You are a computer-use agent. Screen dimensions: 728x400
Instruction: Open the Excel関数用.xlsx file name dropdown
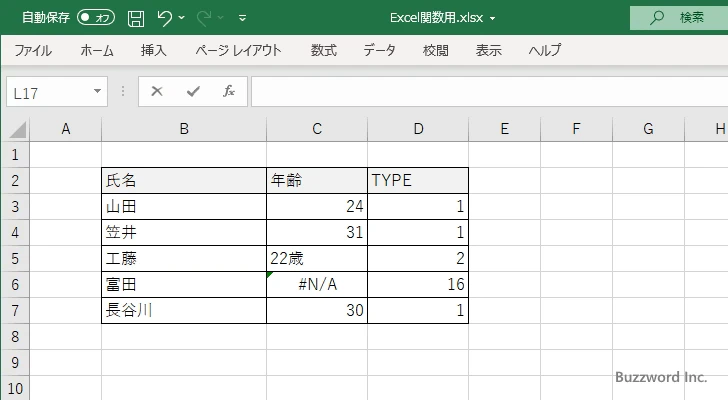click(x=492, y=19)
